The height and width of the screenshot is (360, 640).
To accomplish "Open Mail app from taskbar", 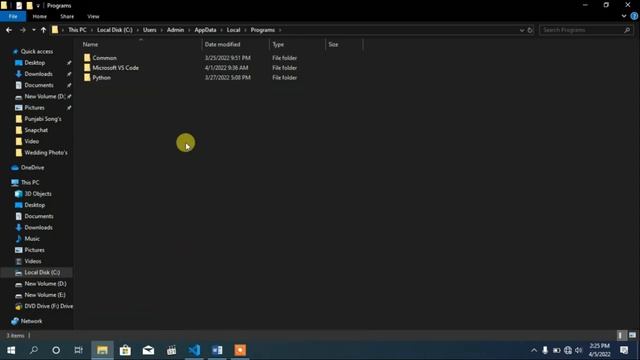I will (x=149, y=350).
